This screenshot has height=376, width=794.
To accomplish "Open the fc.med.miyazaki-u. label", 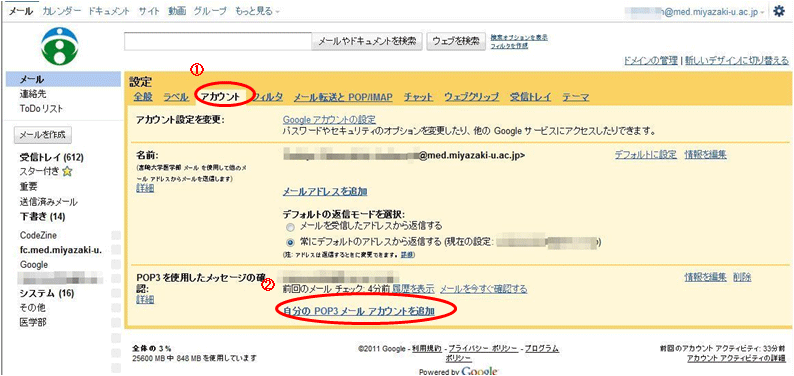I will [61, 249].
